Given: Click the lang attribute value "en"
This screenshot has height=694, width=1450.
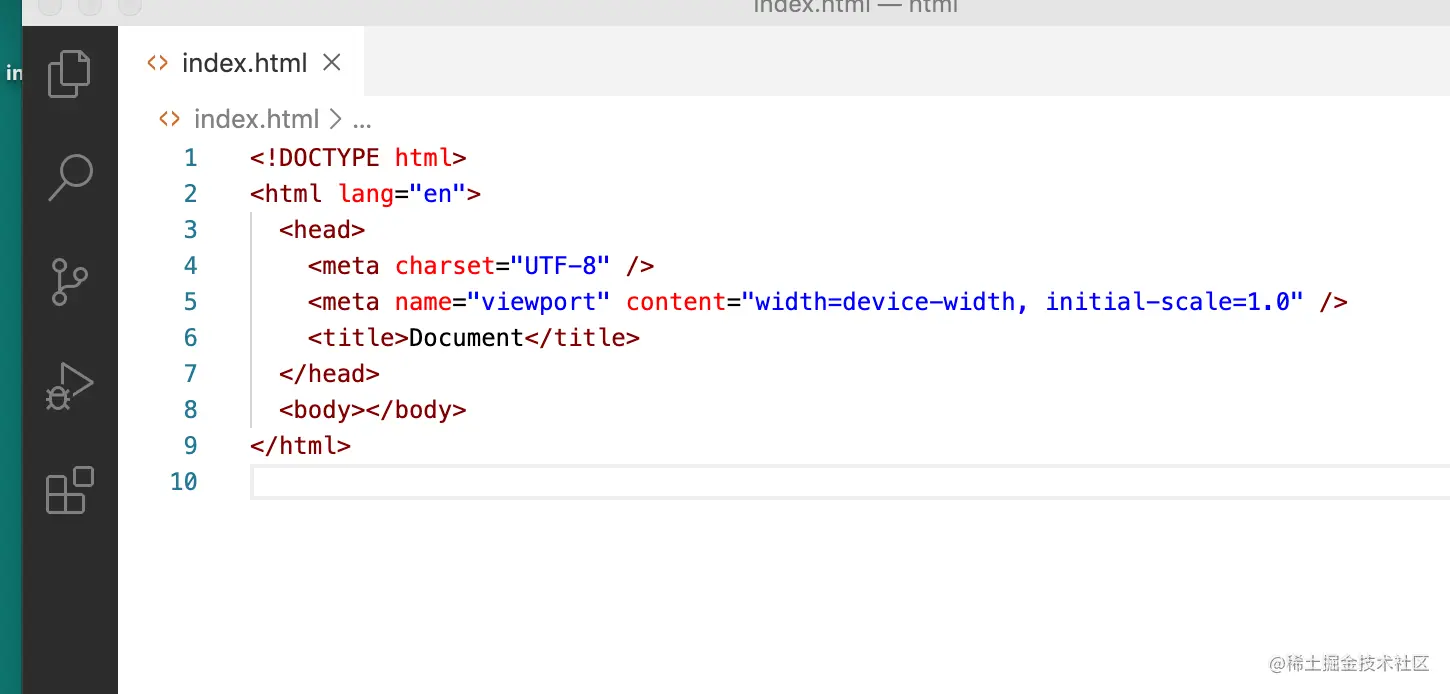Looking at the screenshot, I should click(x=438, y=194).
